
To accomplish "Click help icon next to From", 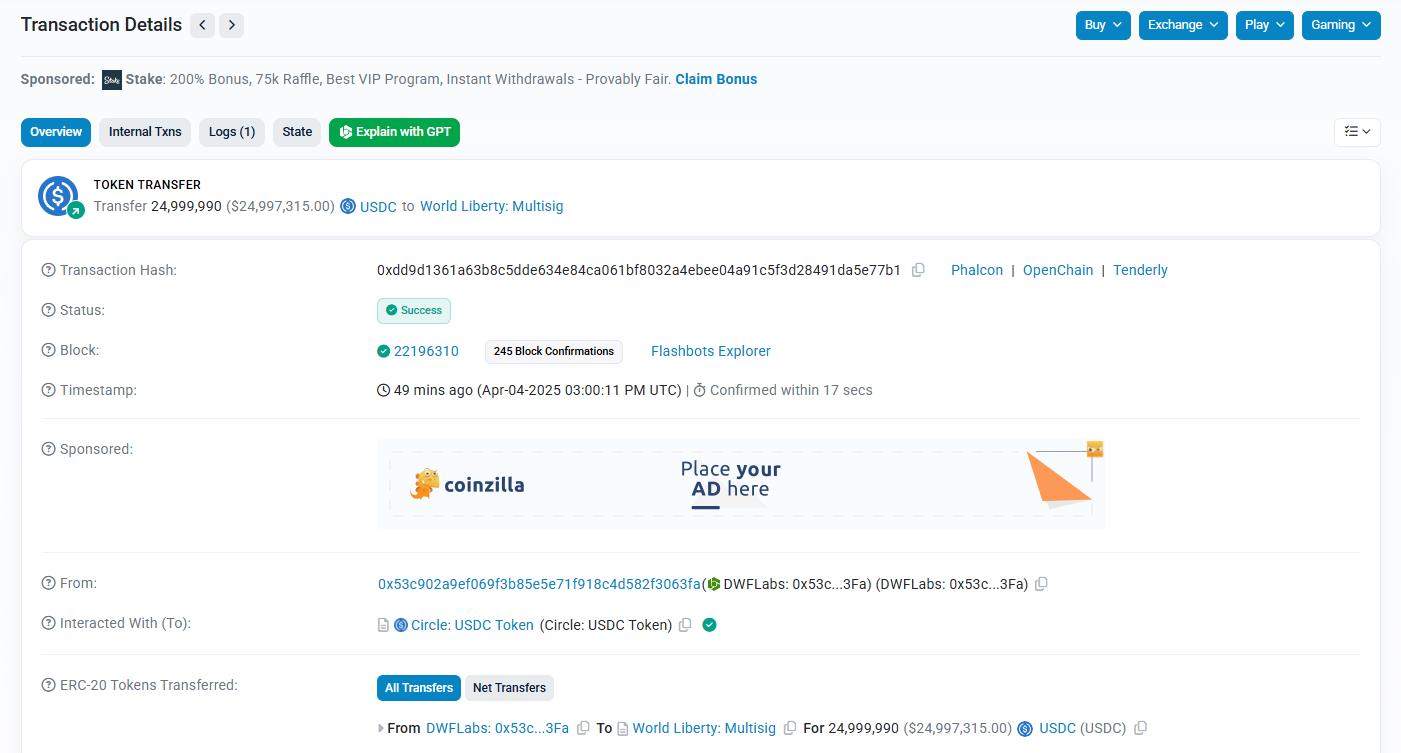I will click(x=48, y=583).
